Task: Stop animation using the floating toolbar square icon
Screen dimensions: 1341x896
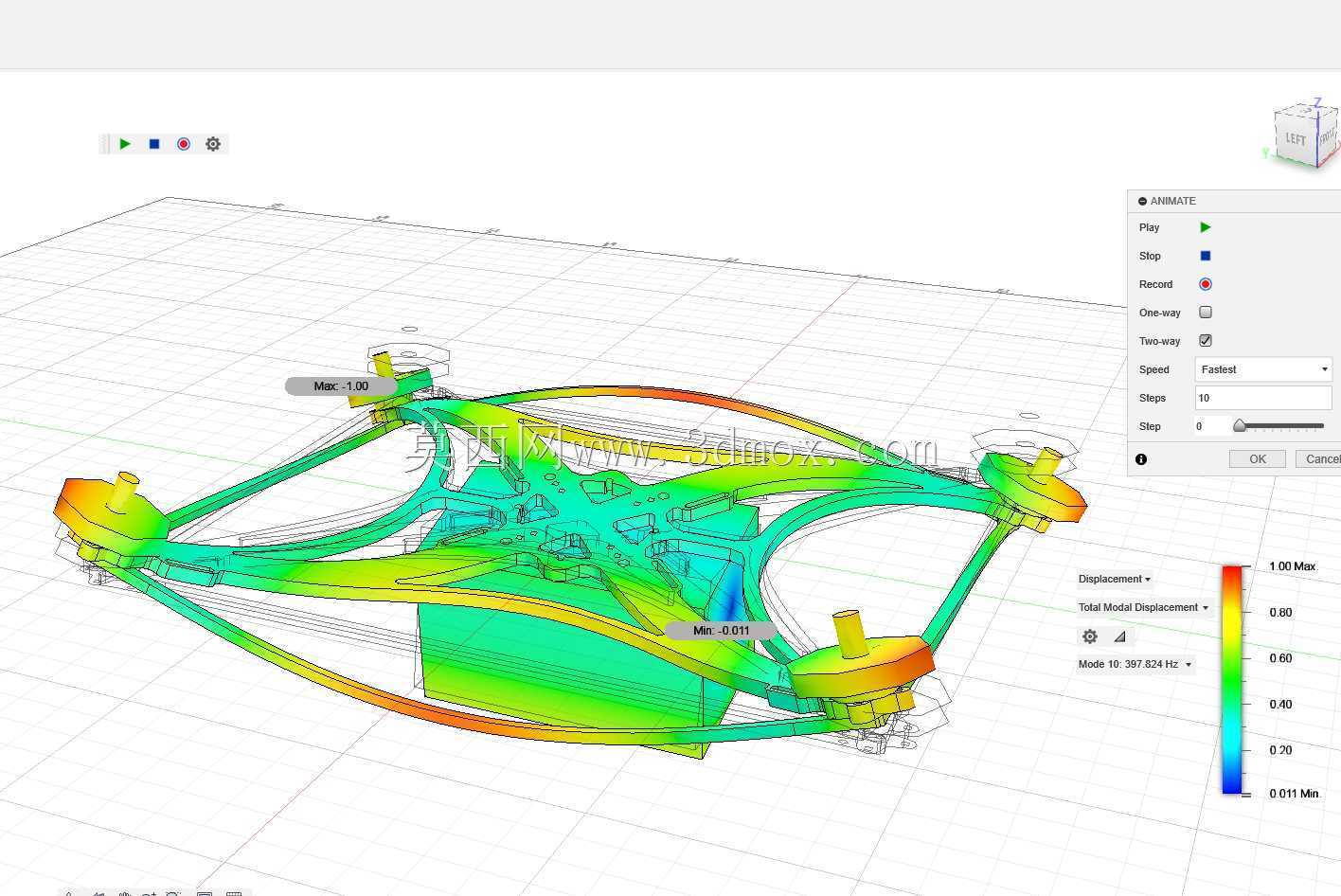Action: point(154,144)
